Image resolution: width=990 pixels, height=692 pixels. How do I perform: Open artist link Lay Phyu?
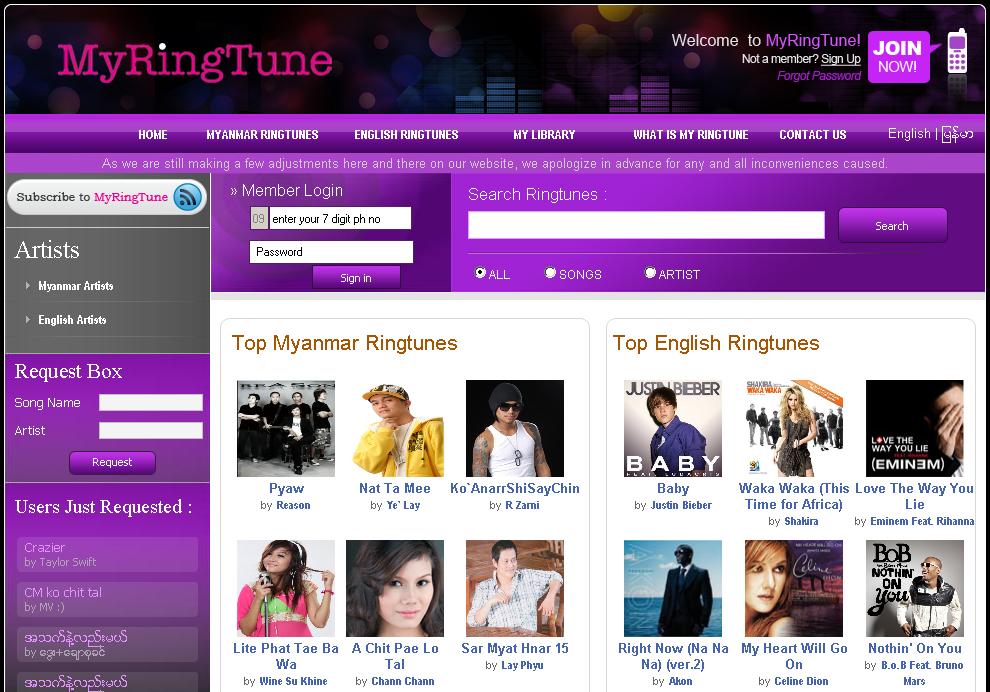(522, 665)
